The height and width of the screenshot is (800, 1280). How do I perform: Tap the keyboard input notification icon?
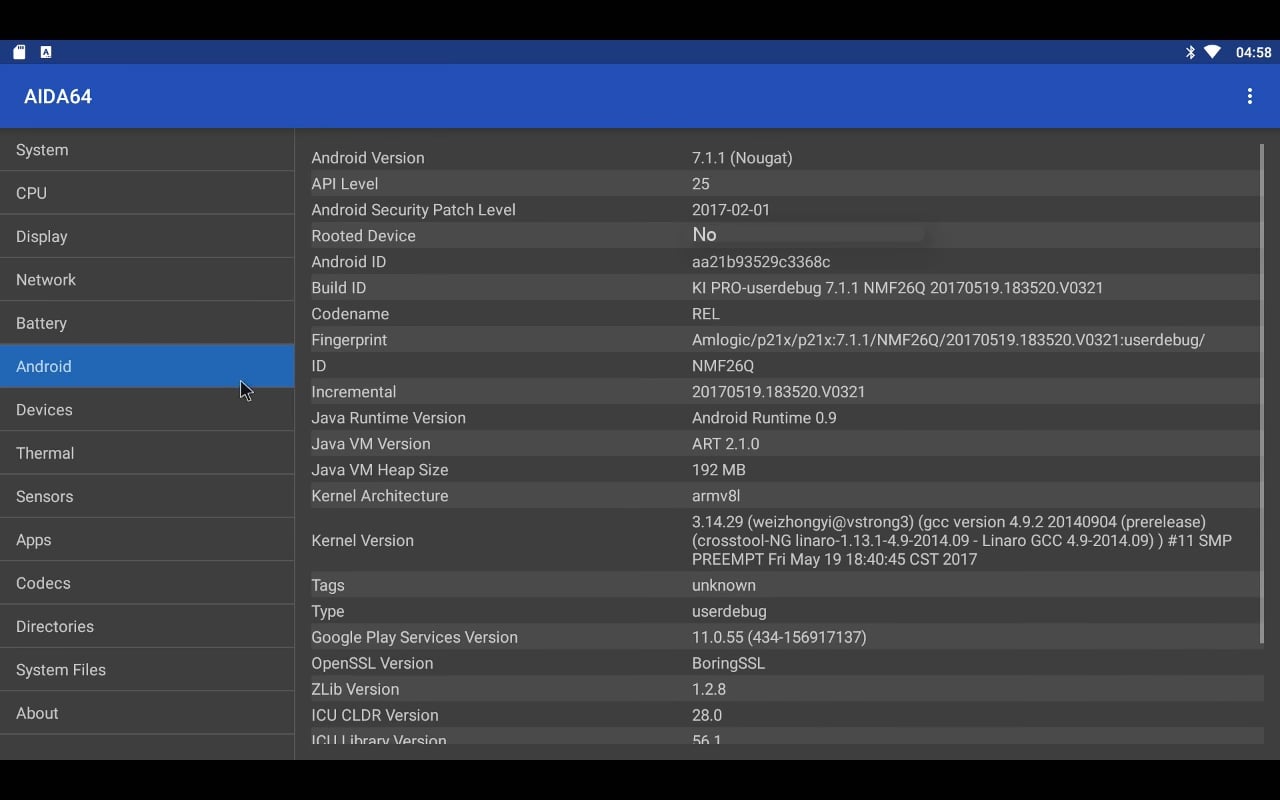point(46,52)
